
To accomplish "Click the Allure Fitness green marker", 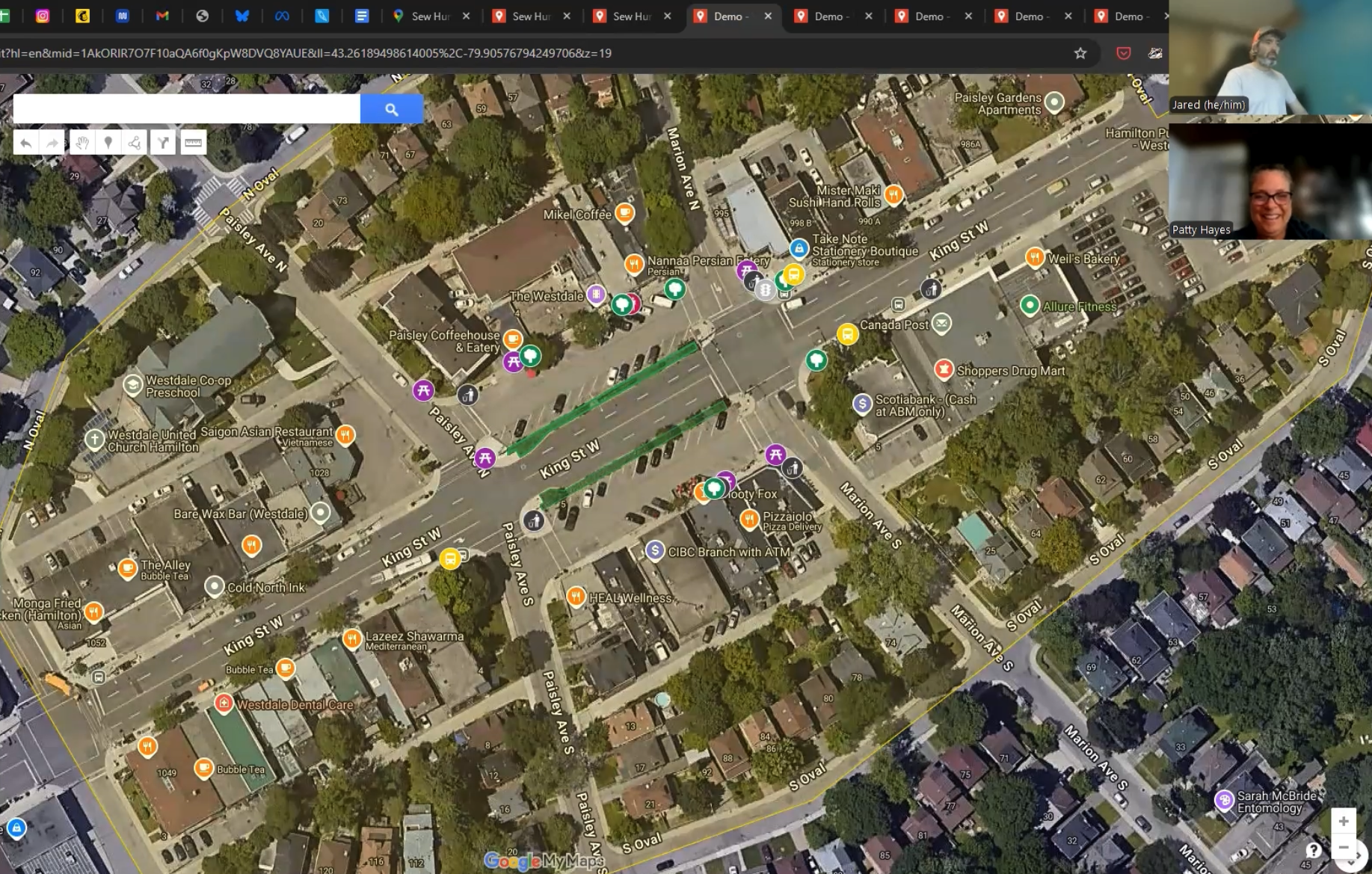I will (x=1030, y=305).
